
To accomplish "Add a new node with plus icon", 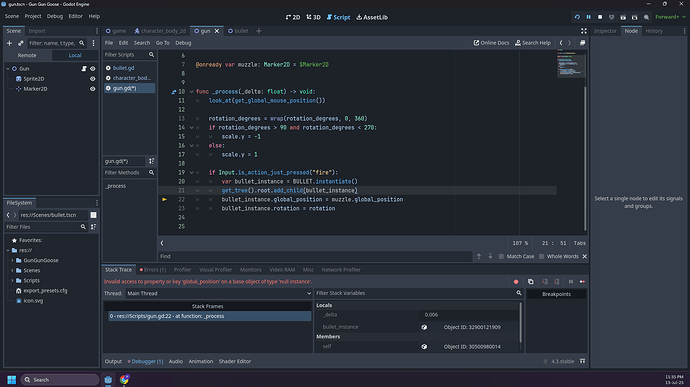I will tap(9, 43).
